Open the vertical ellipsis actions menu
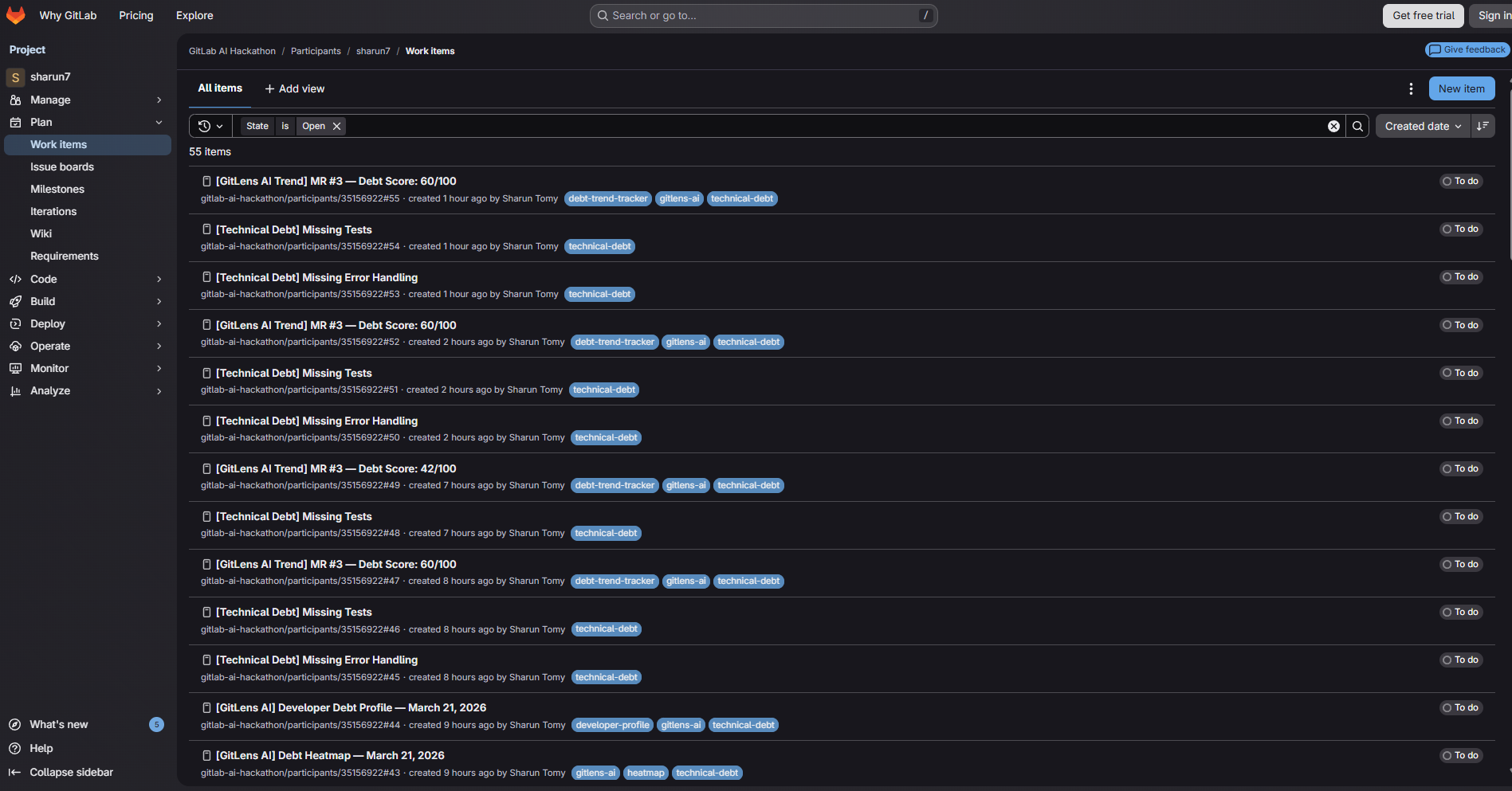The height and width of the screenshot is (791, 1512). coord(1411,88)
